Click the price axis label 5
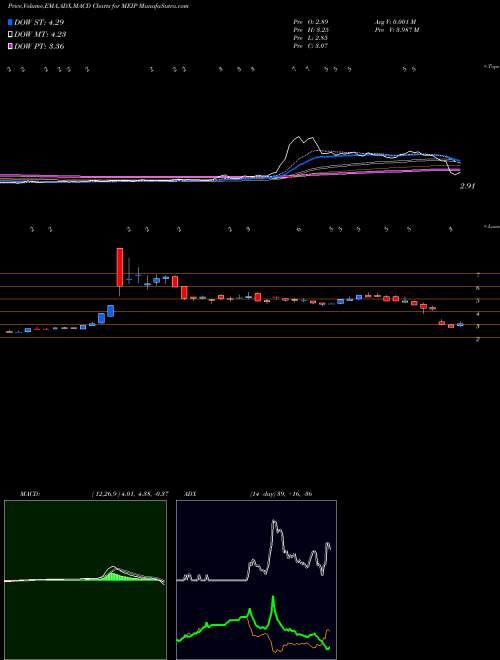Screen dimensions: 500x660 pos(478,301)
